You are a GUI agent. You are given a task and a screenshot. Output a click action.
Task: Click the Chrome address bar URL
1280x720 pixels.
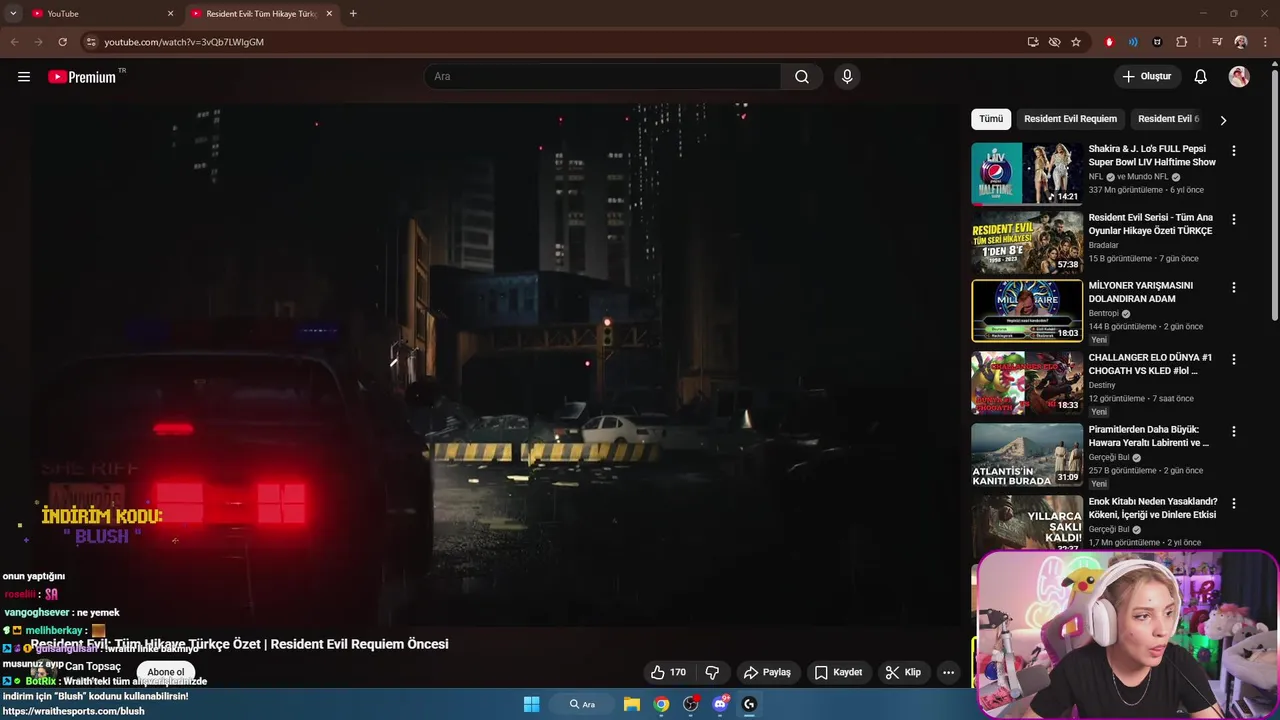184,42
